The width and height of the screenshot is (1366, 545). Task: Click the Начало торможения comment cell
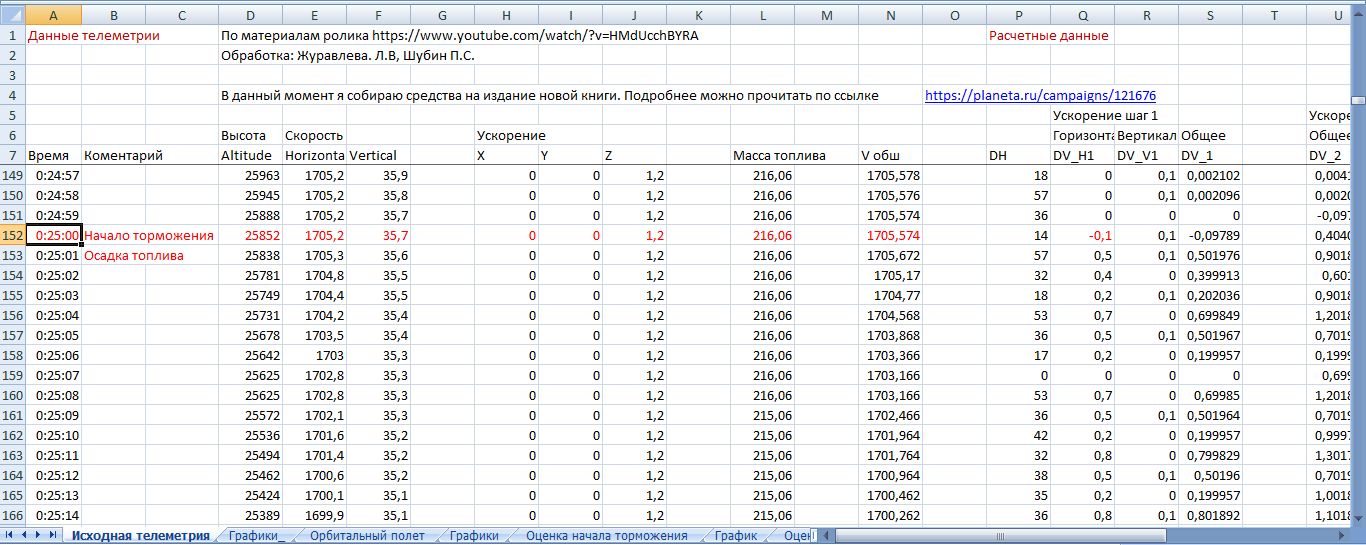point(149,235)
